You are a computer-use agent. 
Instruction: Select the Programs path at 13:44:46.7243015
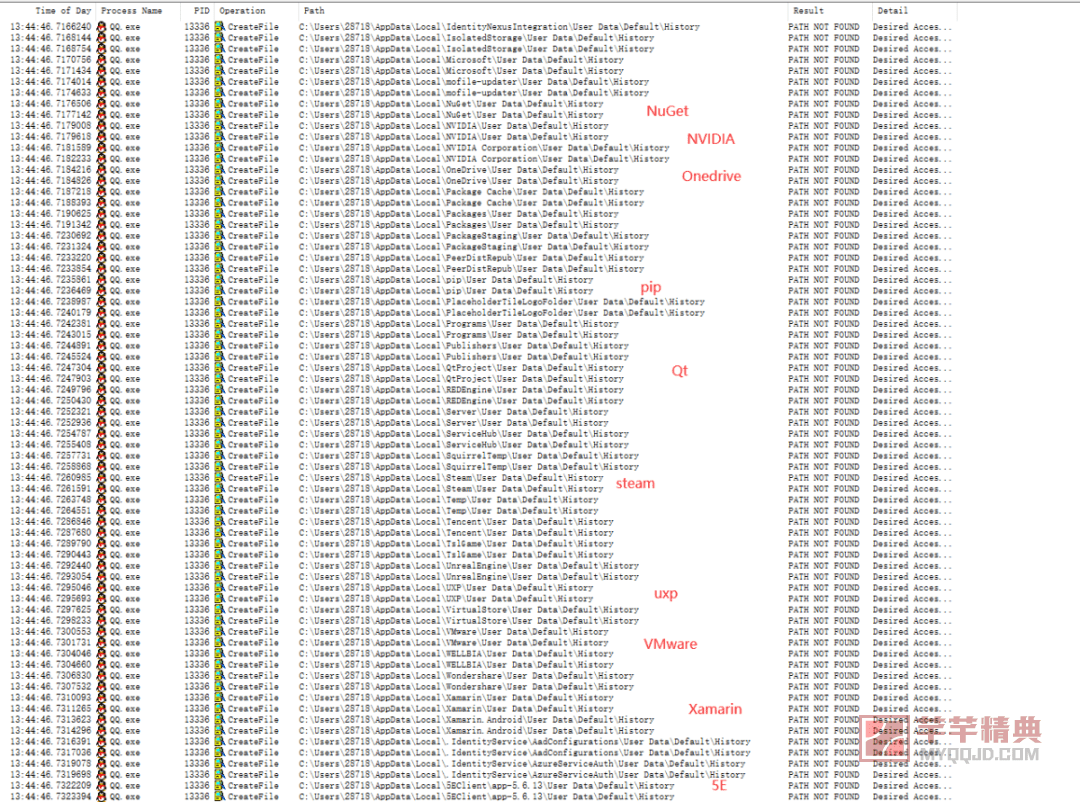click(459, 335)
